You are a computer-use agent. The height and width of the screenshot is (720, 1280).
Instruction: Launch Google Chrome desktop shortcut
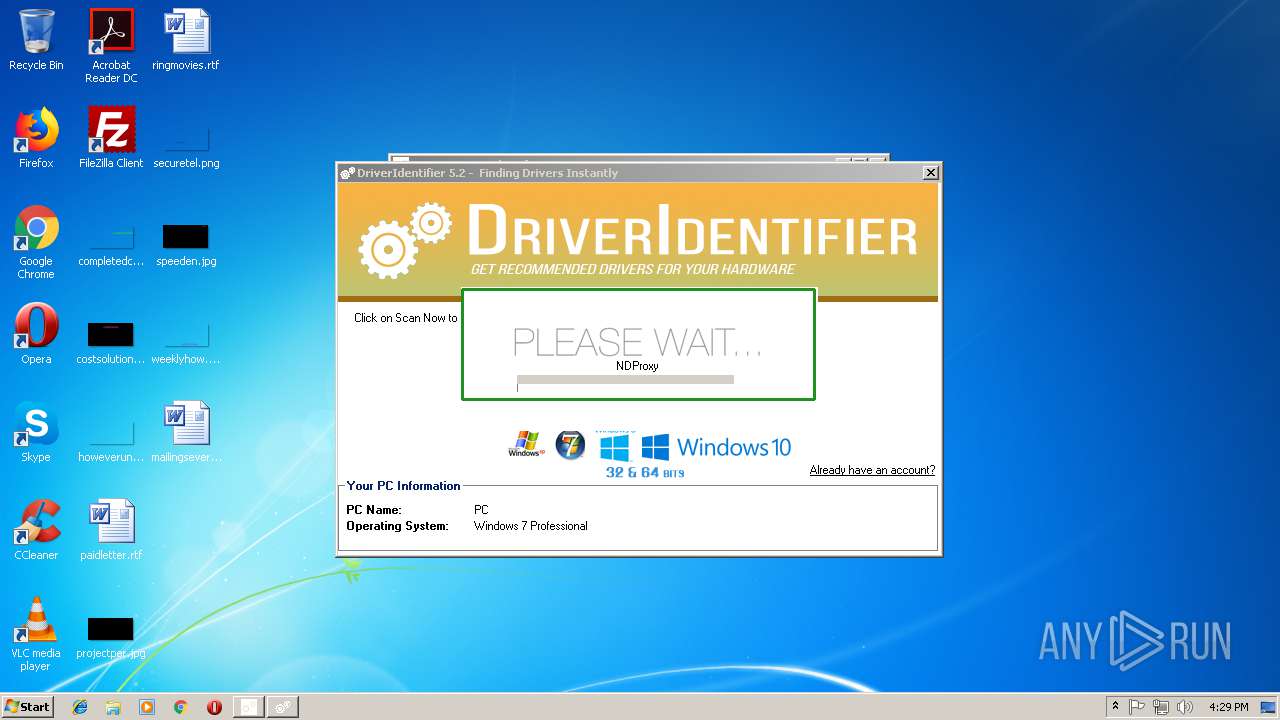36,242
